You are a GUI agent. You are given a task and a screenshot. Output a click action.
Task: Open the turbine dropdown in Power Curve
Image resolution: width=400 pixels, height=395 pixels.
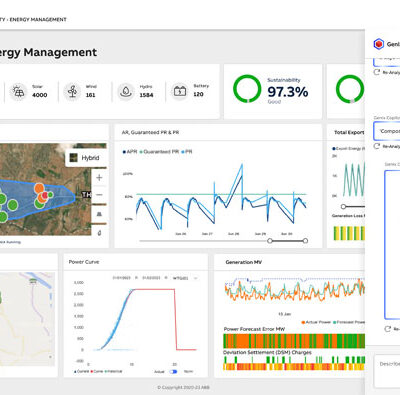pos(186,278)
